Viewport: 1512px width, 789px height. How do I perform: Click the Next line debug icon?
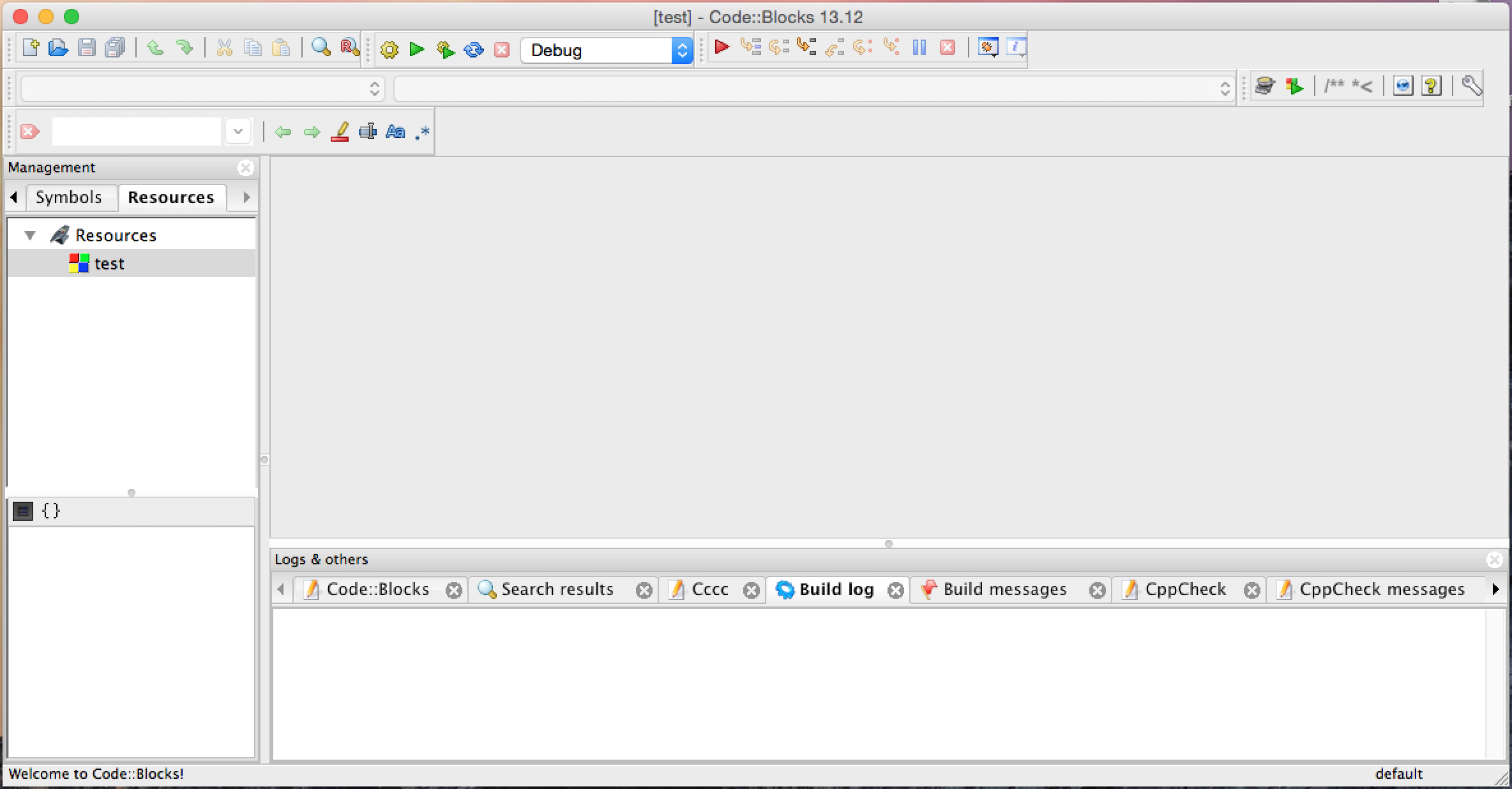tap(778, 47)
